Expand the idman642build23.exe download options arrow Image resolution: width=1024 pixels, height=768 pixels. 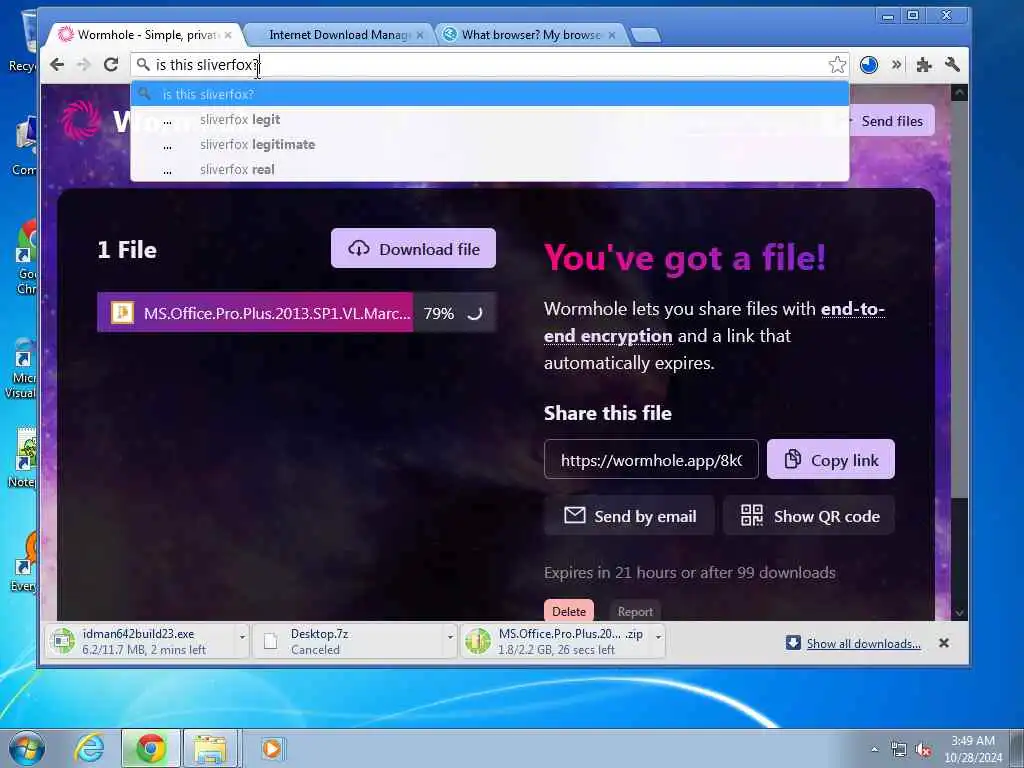click(242, 637)
